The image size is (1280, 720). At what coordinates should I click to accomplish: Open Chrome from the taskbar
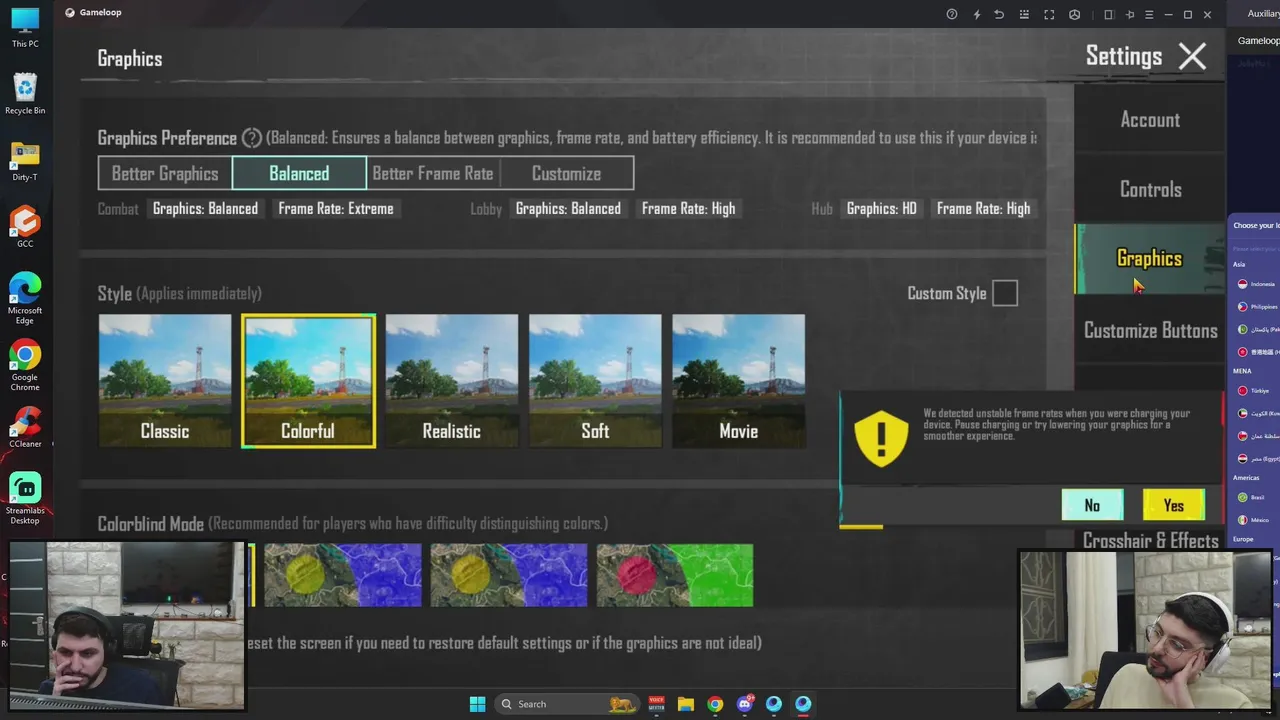(x=714, y=704)
